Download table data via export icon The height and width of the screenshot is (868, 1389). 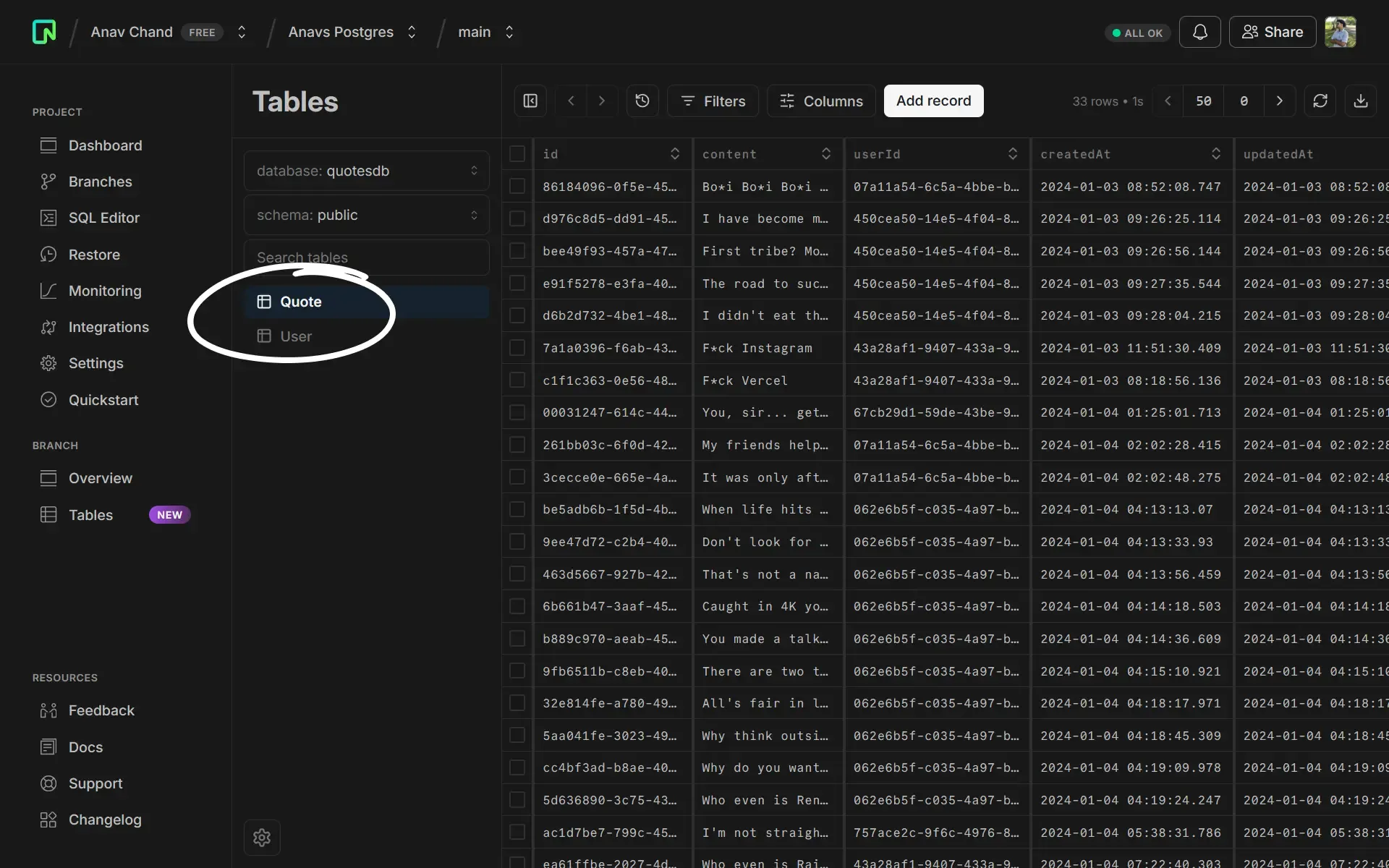click(1360, 101)
